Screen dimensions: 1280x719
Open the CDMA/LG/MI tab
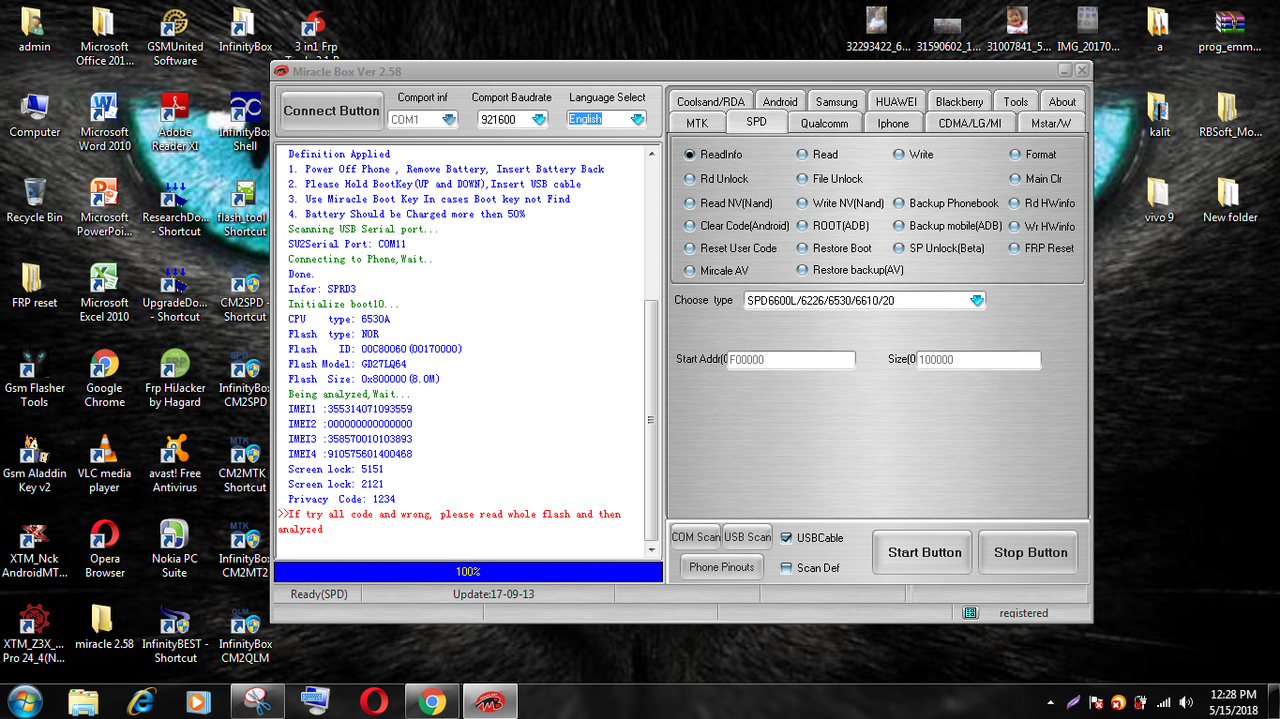click(971, 123)
